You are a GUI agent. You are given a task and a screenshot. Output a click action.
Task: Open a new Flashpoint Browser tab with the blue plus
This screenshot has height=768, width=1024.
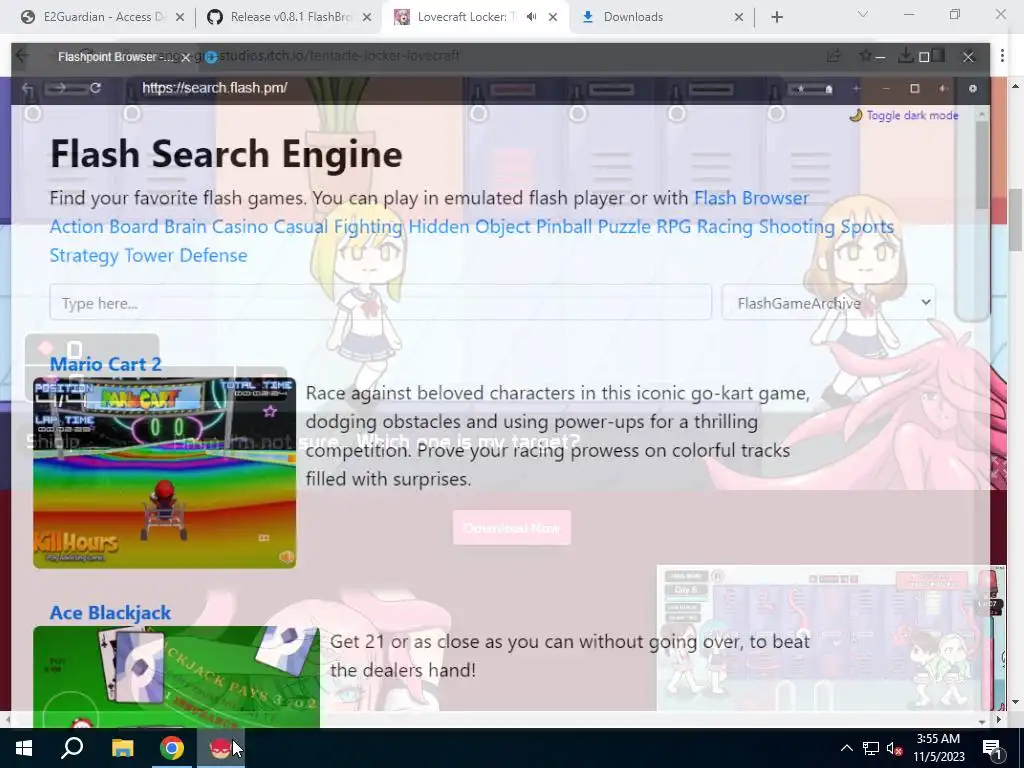[211, 57]
